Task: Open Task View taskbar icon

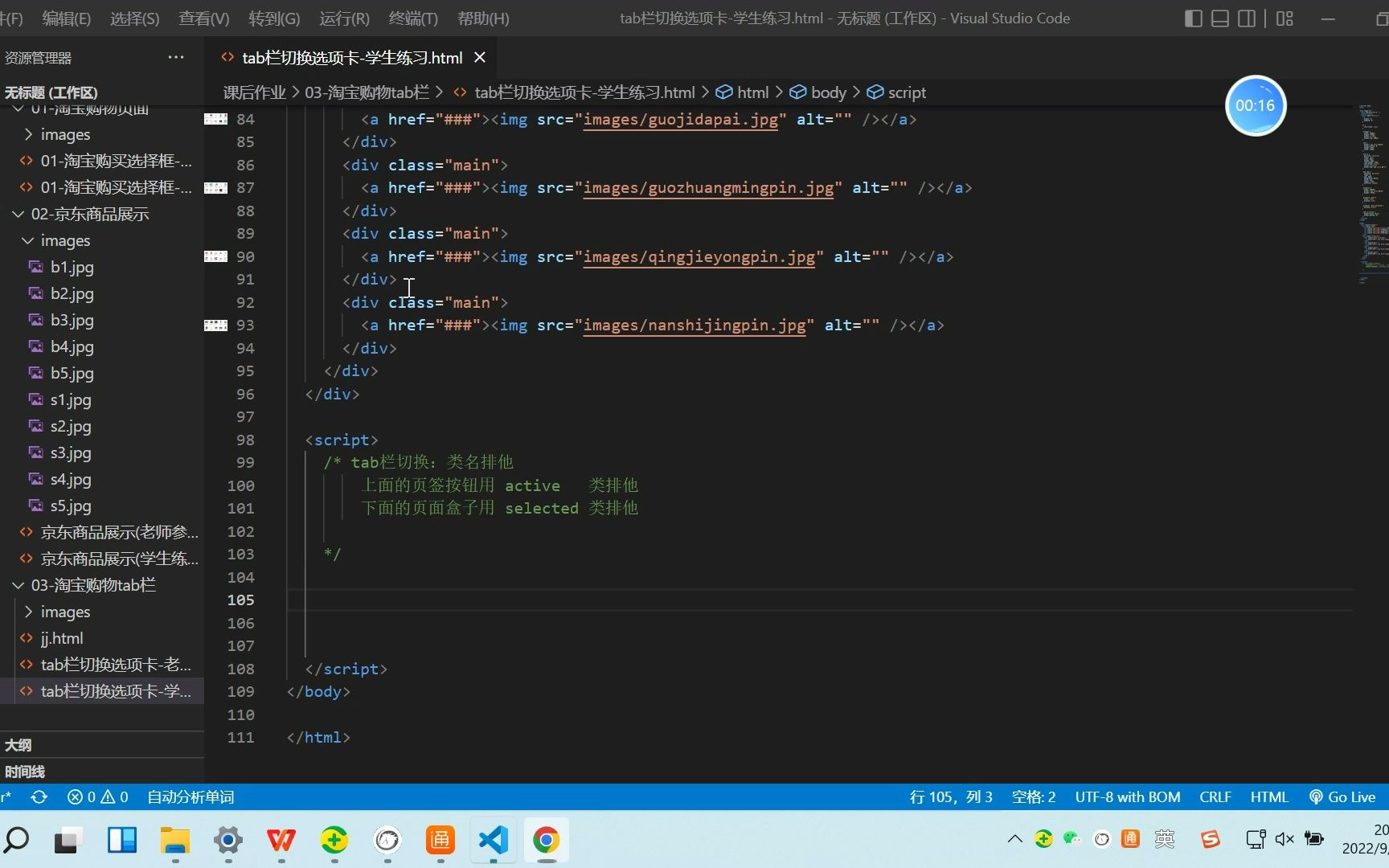Action: 69,840
